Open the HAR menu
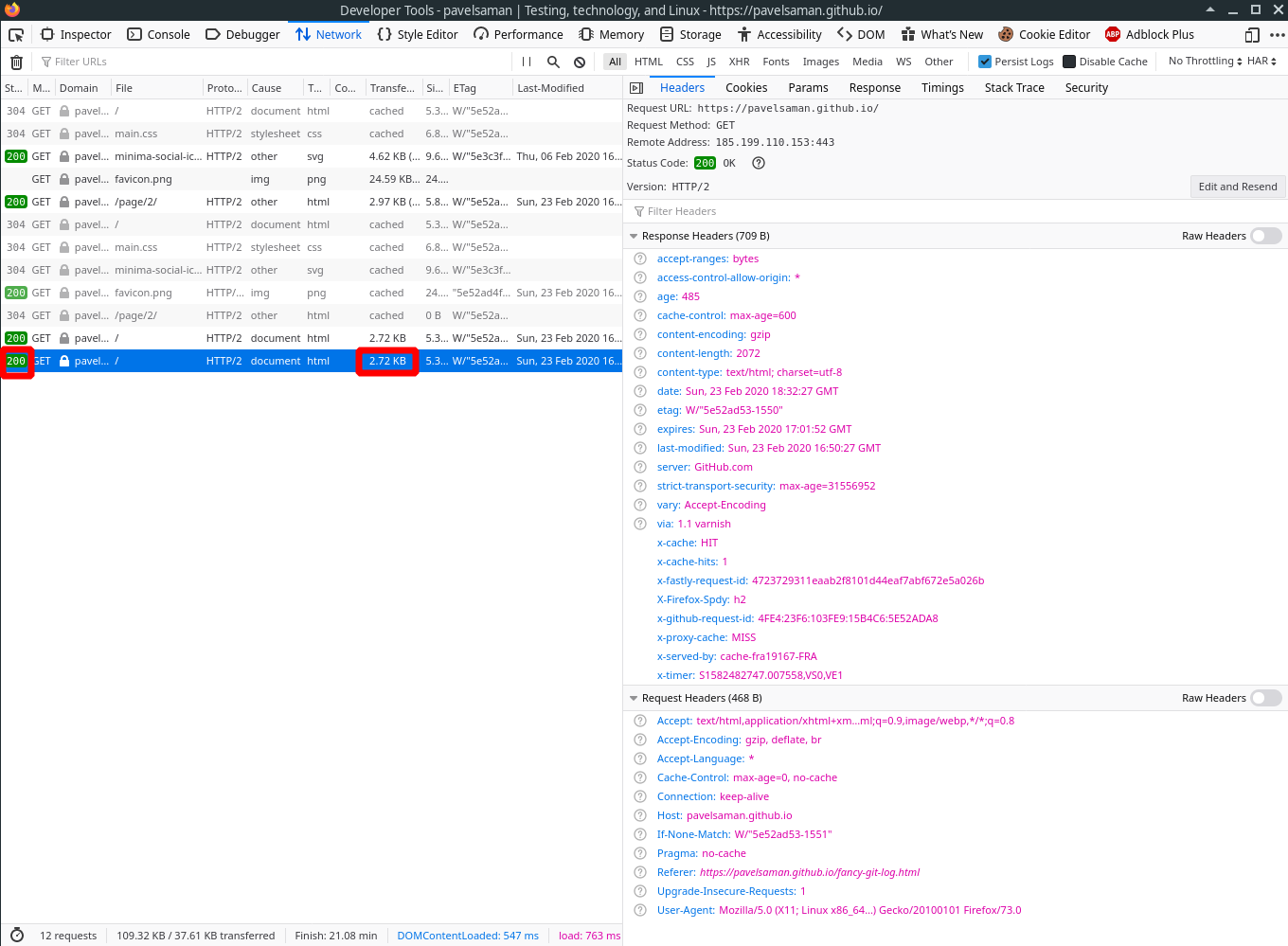This screenshot has height=946, width=1288. click(x=1261, y=61)
